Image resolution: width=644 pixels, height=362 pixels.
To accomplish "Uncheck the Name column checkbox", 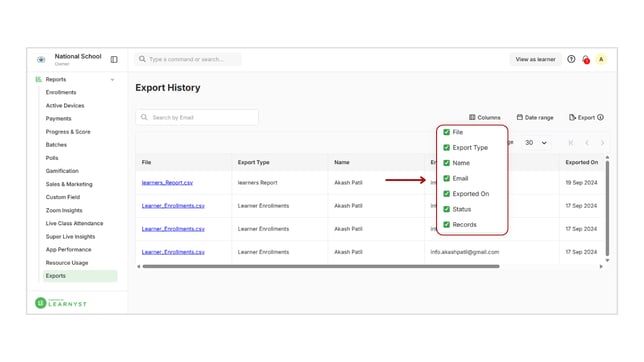I will [x=446, y=163].
